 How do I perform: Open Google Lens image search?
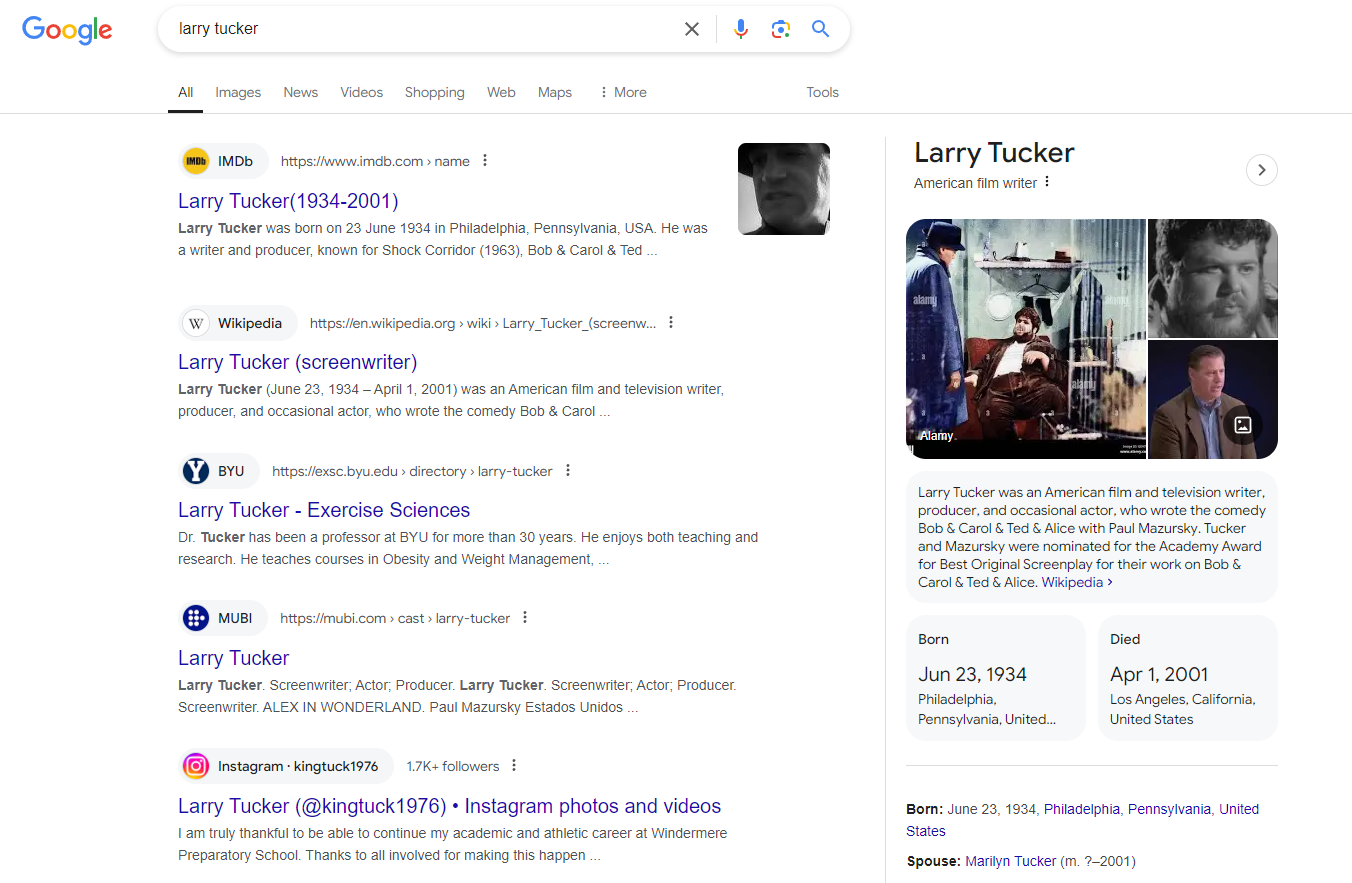click(781, 29)
